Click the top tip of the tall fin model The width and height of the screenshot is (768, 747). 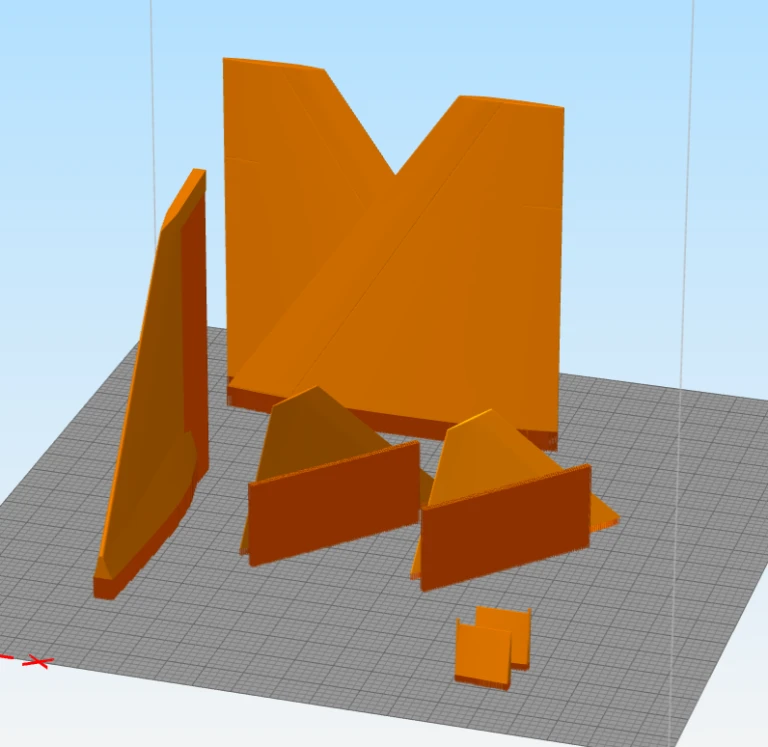coord(197,175)
